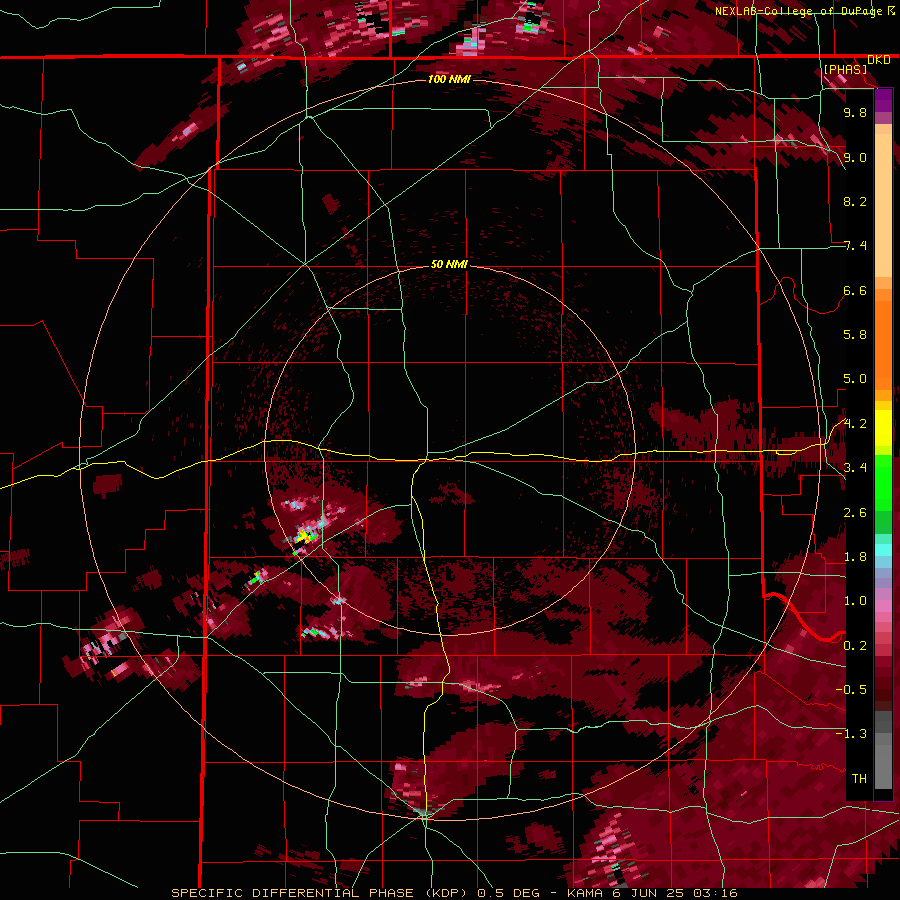
Task: Click the 7.4 legend value
Action: (855, 246)
